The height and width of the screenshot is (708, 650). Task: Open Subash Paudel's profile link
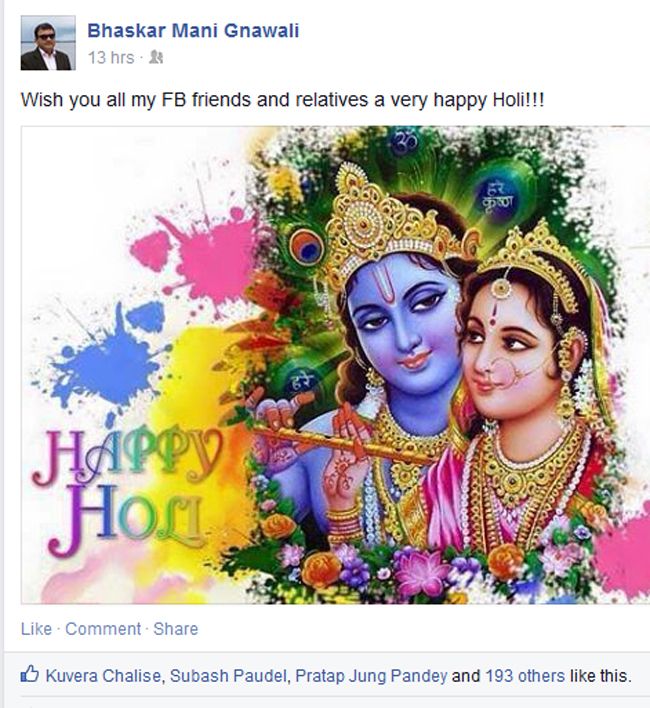228,676
